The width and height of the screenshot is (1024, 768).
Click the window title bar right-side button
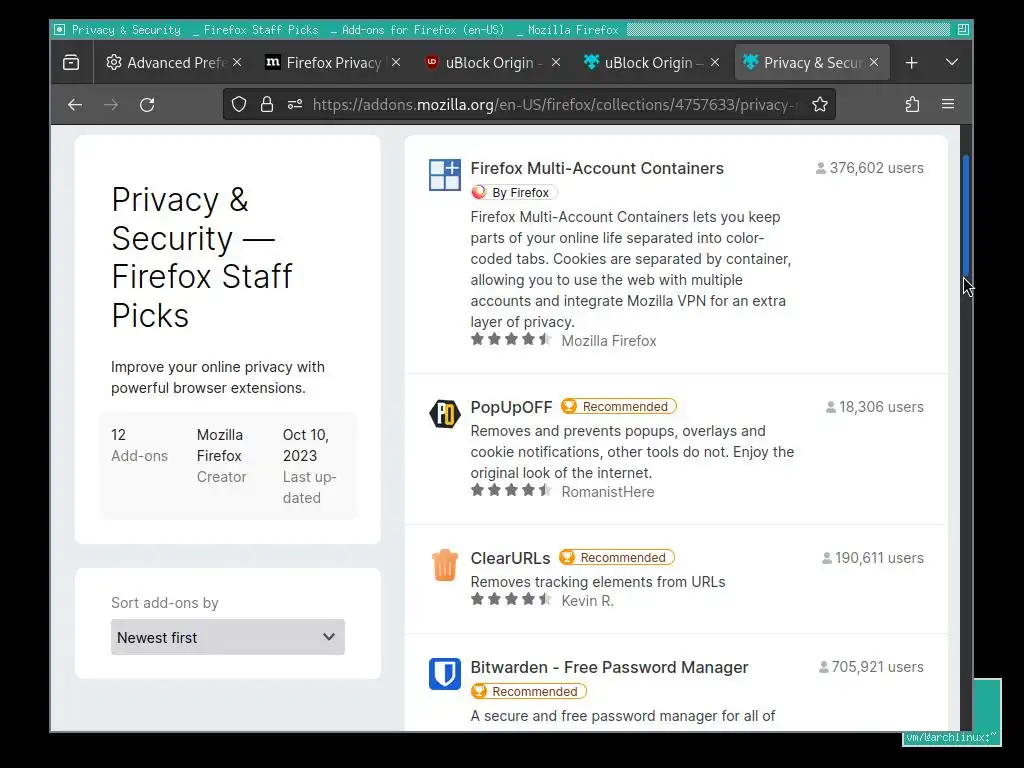[963, 29]
